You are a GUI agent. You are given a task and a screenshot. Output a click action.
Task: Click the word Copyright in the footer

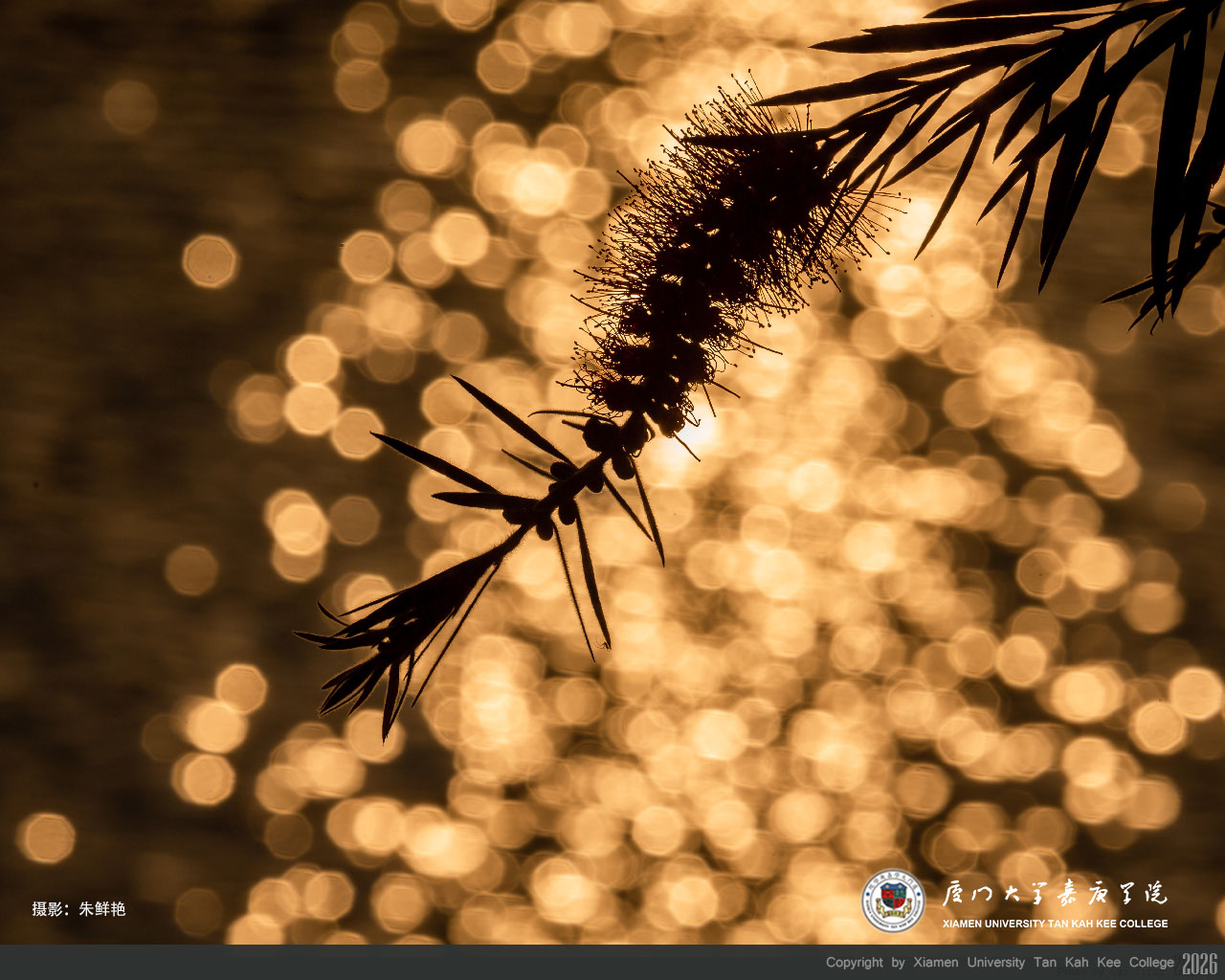(x=855, y=963)
